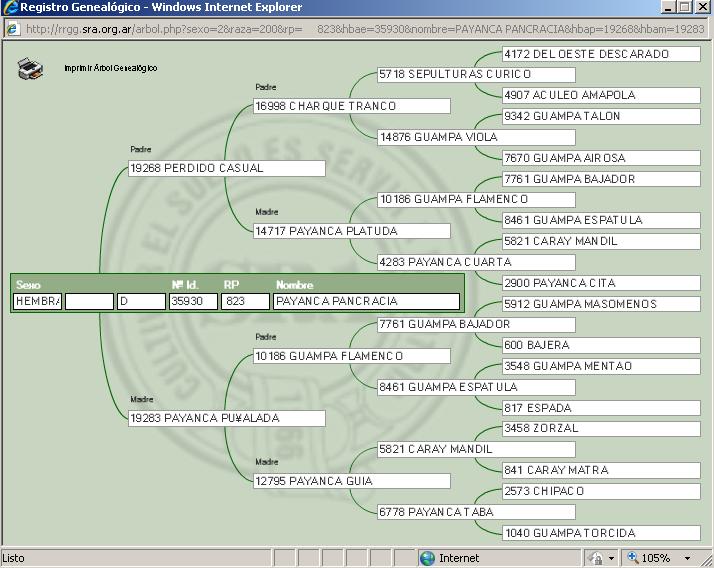The width and height of the screenshot is (714, 568).
Task: Click the Internet Explorer logo in title bar
Action: (x=10, y=8)
